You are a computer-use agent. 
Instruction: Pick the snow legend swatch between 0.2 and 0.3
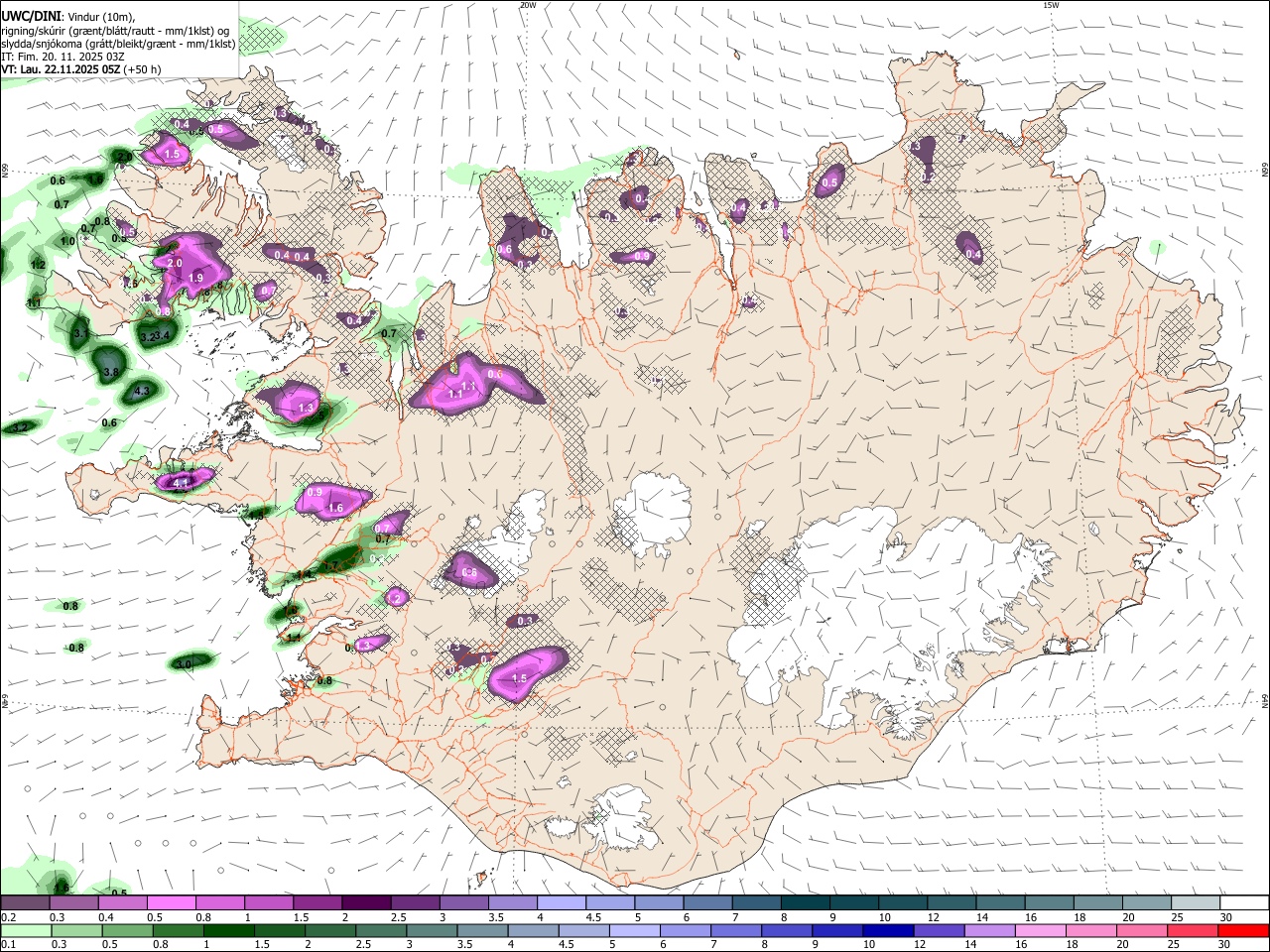[x=25, y=903]
